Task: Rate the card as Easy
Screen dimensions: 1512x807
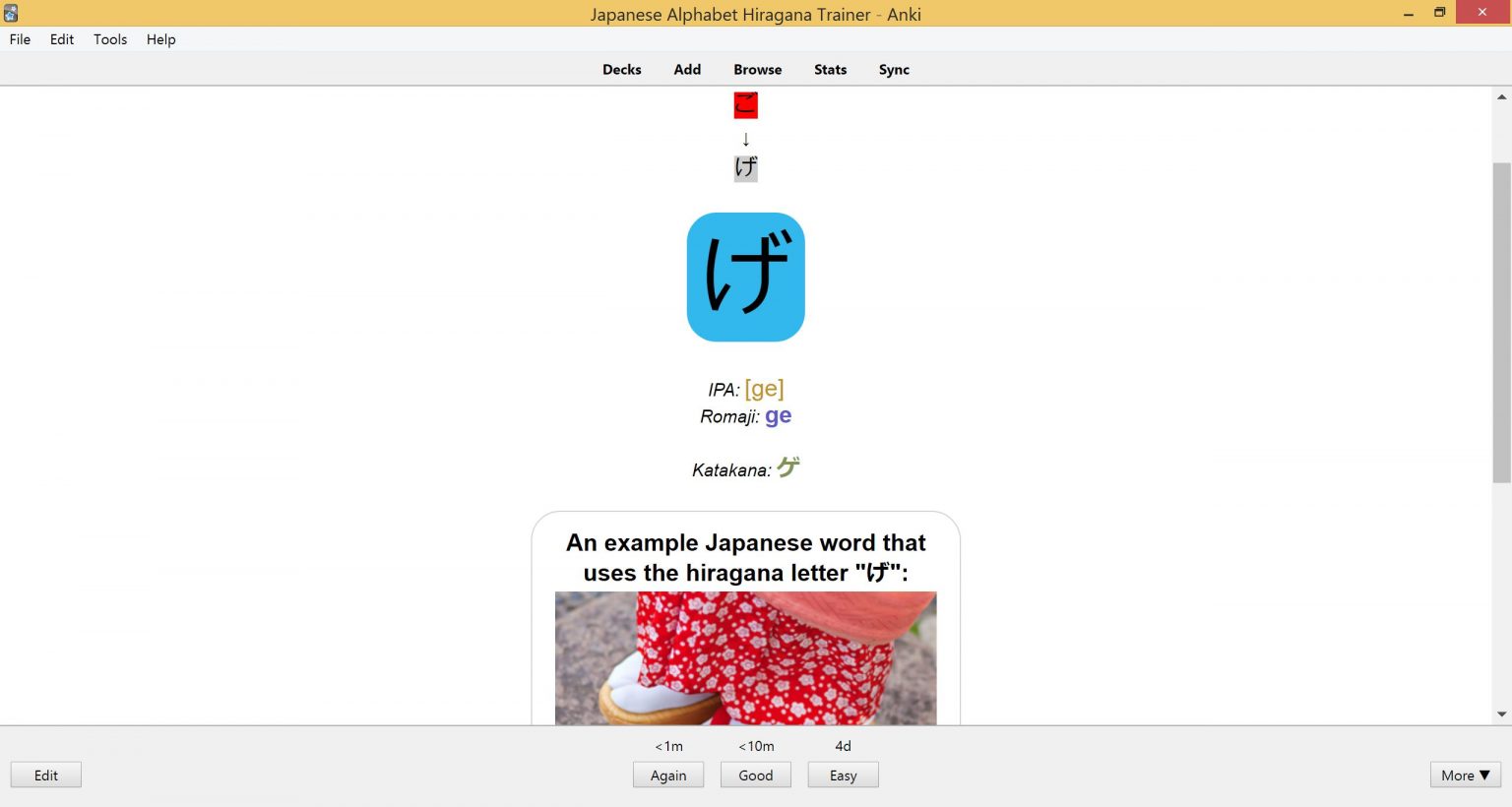Action: 843,775
